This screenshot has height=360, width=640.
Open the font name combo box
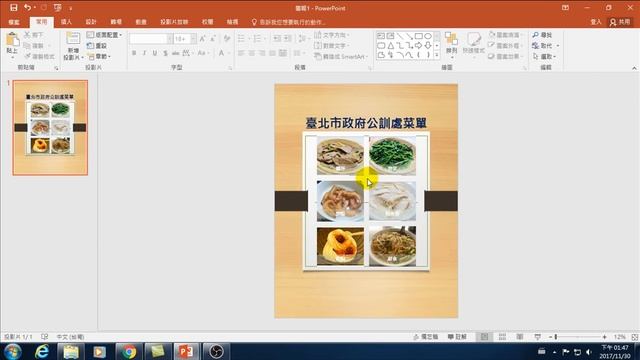[151, 39]
